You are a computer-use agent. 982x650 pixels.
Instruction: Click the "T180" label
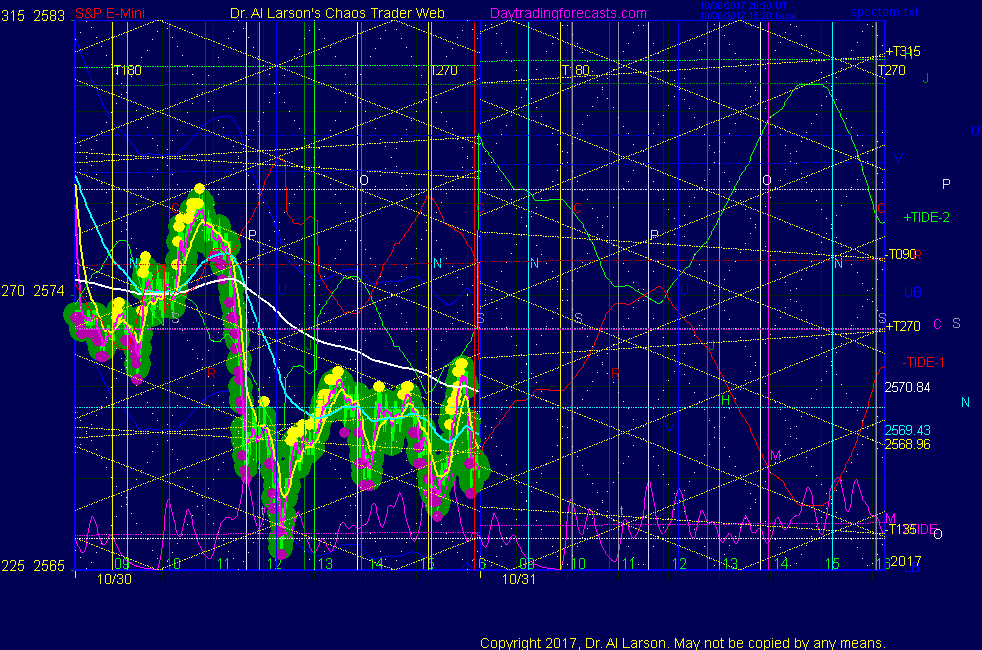click(128, 70)
